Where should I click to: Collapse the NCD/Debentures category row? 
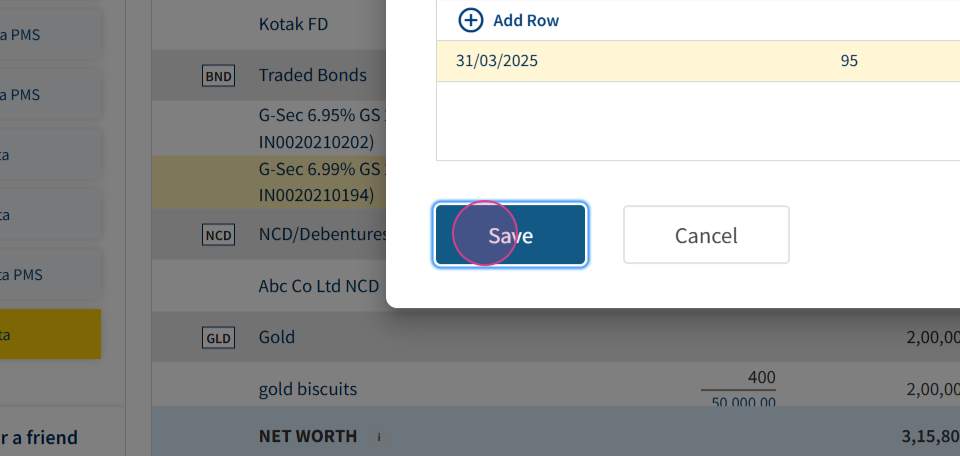click(x=323, y=234)
